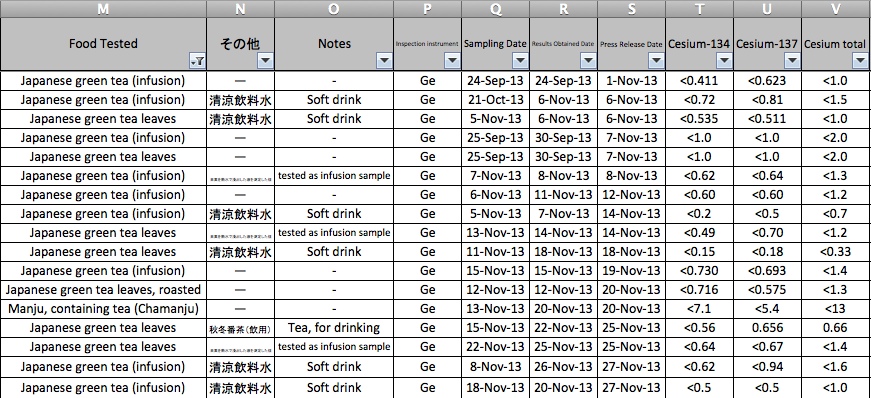871x398 pixels.
Task: Select the Cesium-137 value '<0.575'
Action: coord(767,290)
